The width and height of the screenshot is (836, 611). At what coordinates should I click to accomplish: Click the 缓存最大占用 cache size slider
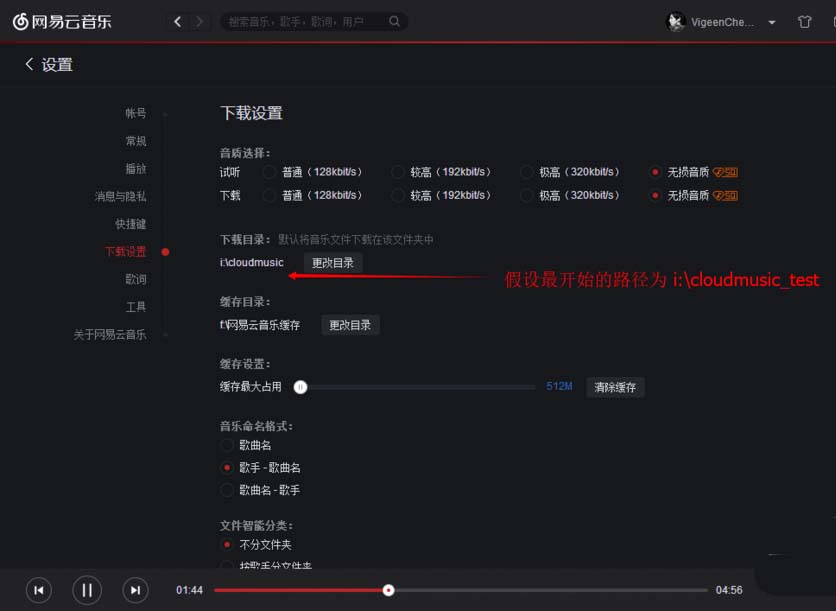pyautogui.click(x=300, y=386)
